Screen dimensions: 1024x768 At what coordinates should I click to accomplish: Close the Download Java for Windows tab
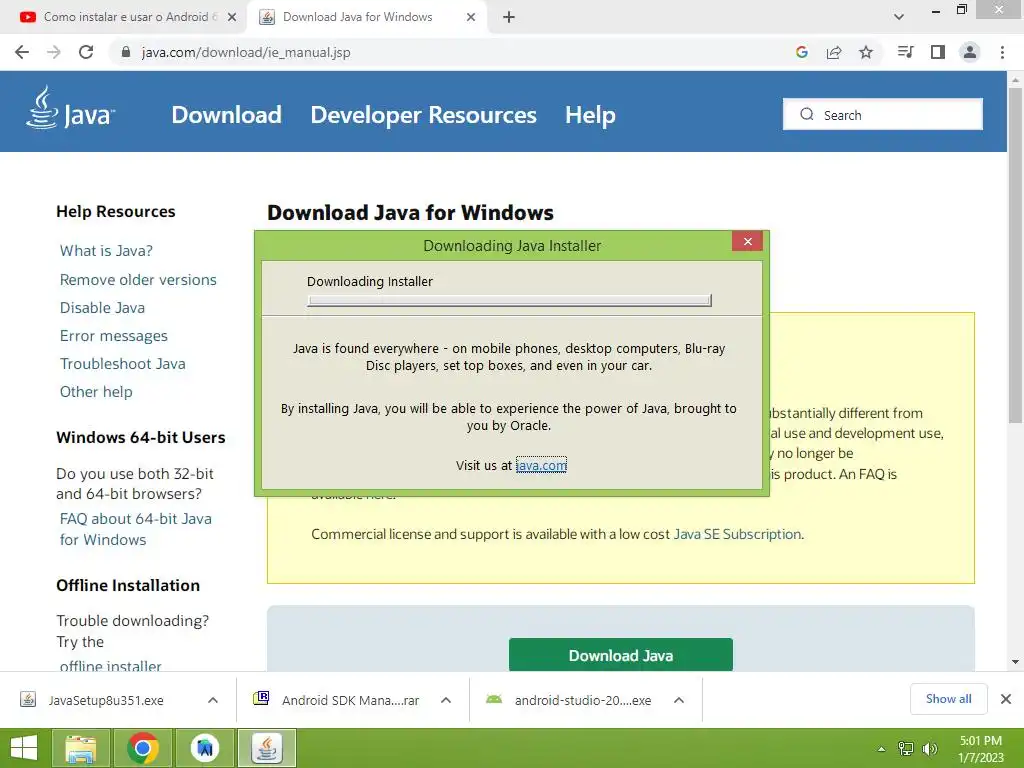pos(471,17)
